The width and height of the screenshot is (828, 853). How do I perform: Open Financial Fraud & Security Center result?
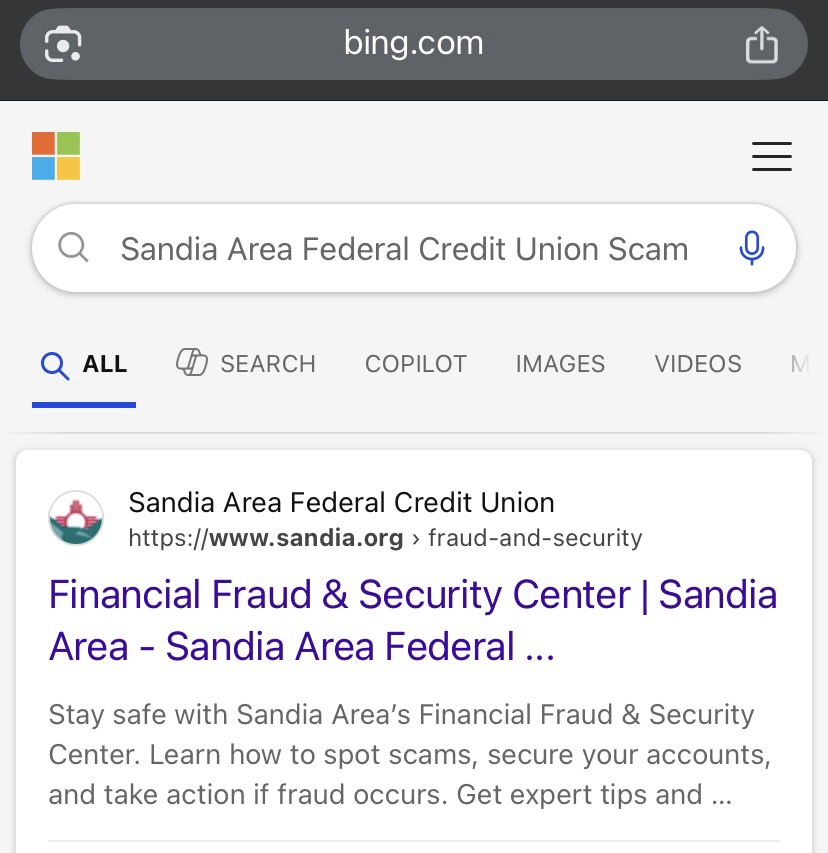[413, 620]
